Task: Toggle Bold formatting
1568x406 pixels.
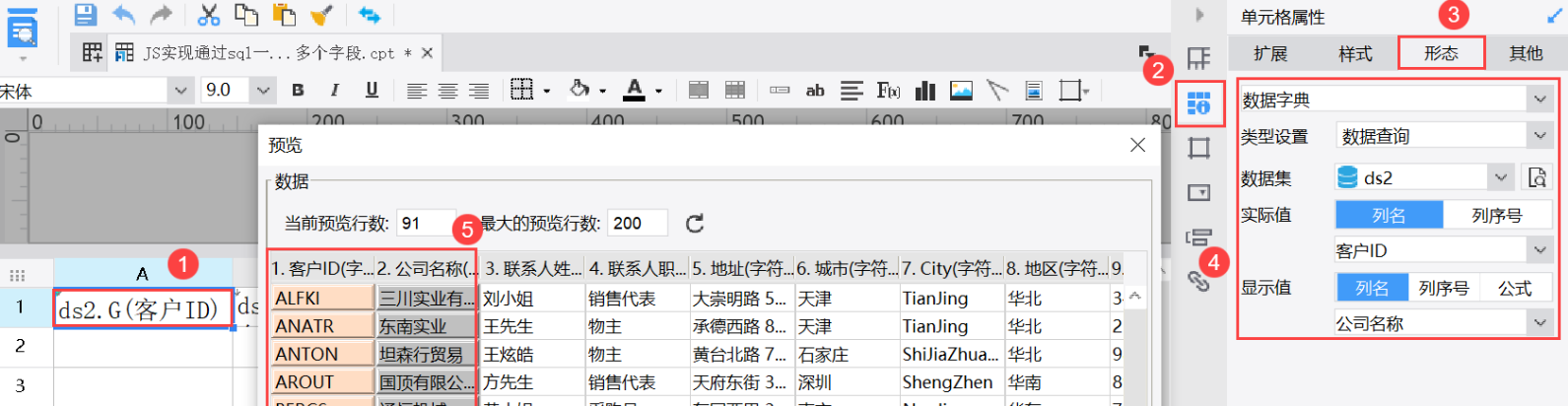Action: (298, 91)
